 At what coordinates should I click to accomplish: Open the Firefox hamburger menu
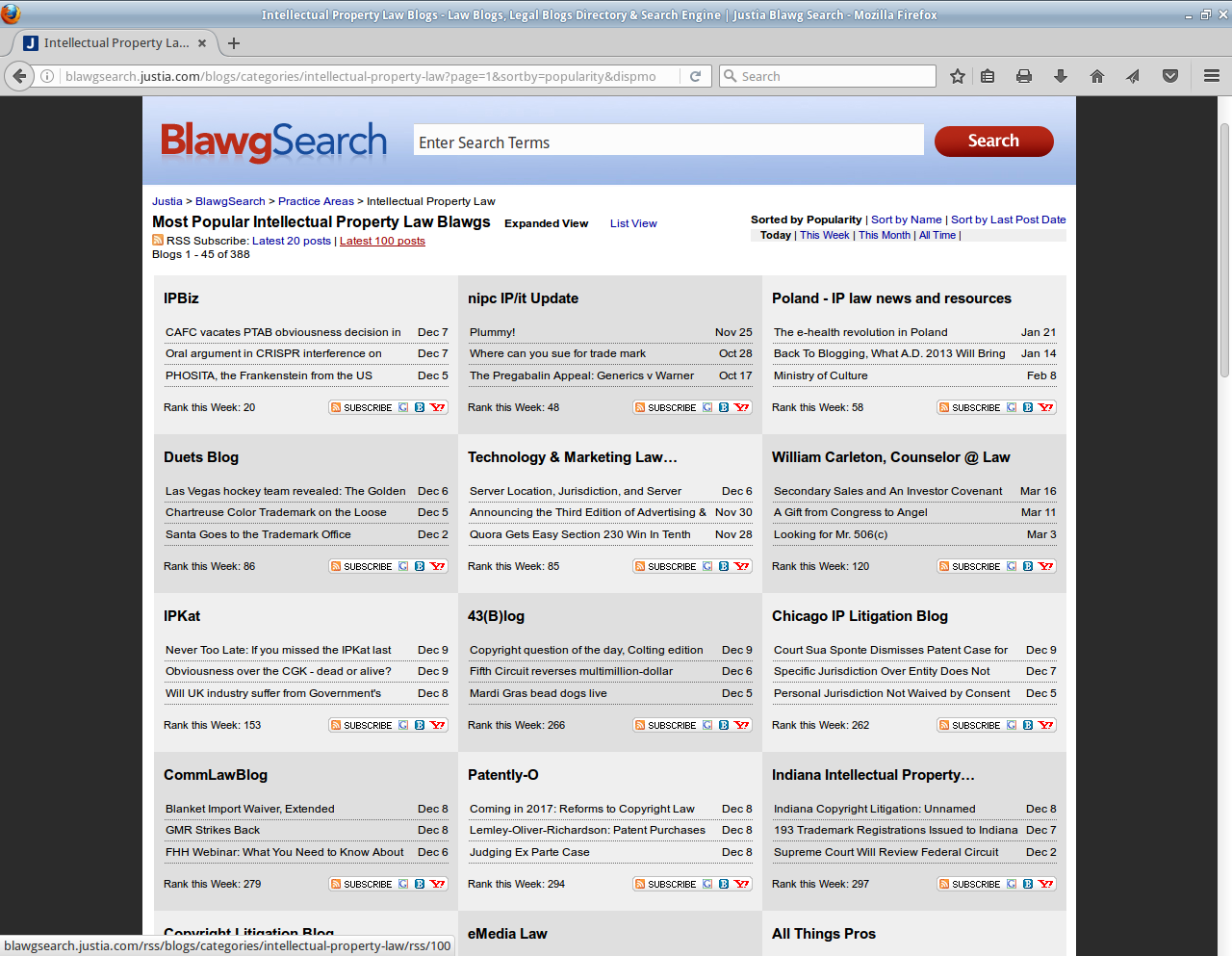coord(1212,76)
